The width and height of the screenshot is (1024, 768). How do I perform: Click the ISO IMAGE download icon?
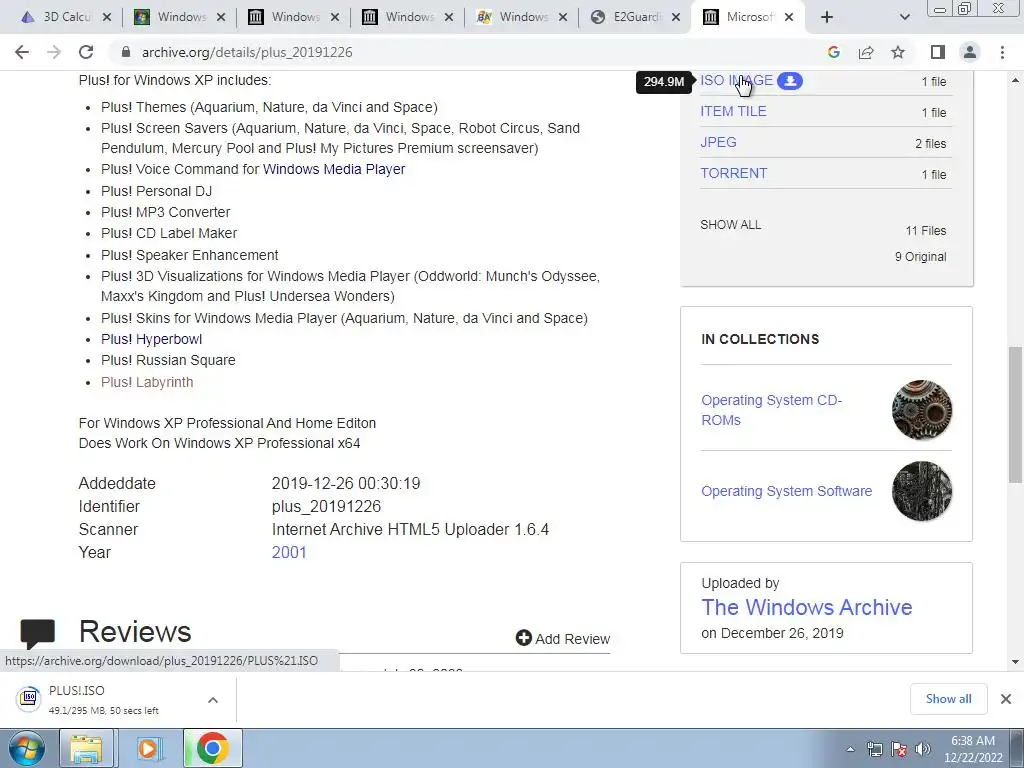coord(790,81)
